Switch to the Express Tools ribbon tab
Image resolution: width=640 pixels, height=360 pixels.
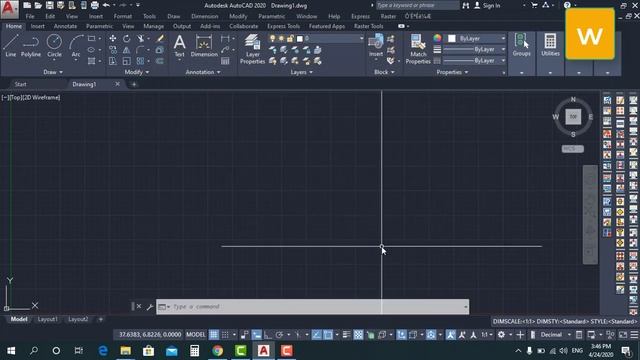[x=283, y=26]
